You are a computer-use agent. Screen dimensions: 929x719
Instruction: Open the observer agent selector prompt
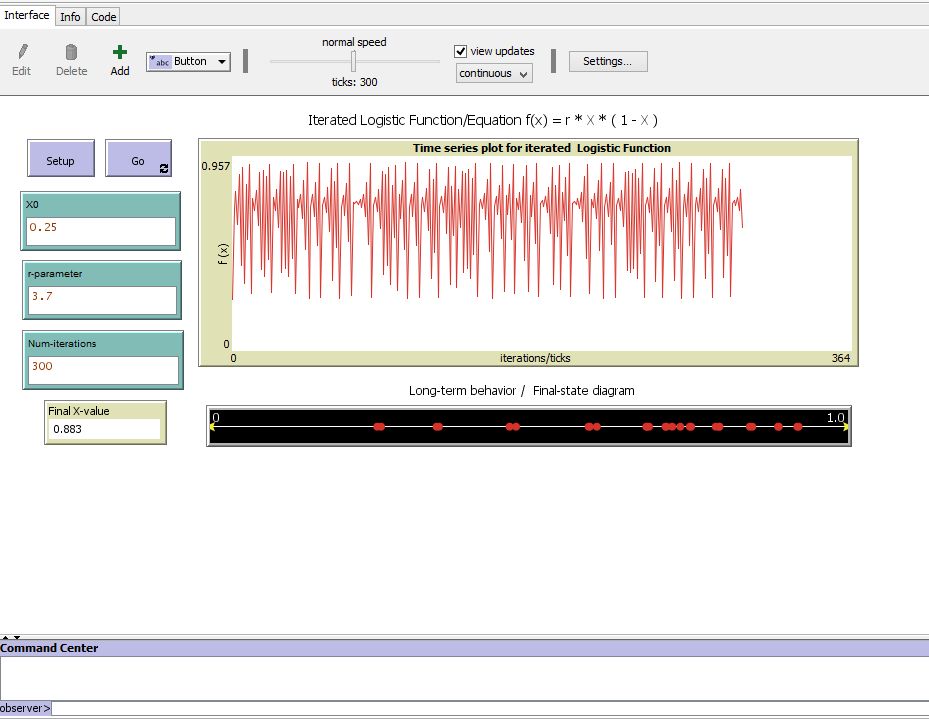tap(25, 708)
